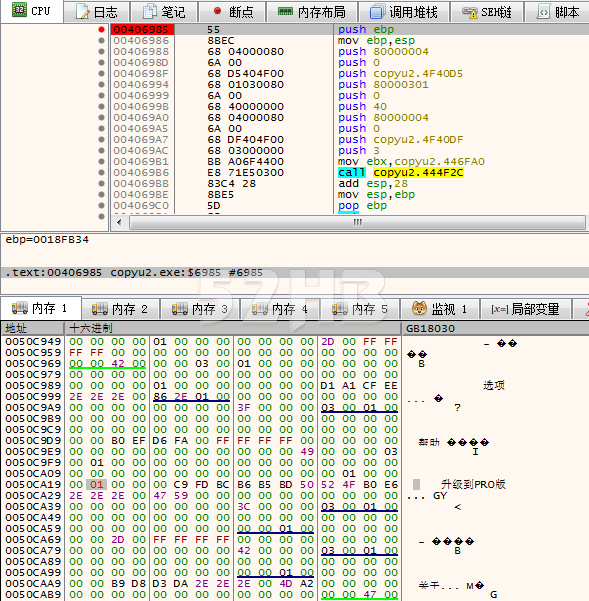
Task: Click the CPU chip icon
Action: [x=19, y=10]
